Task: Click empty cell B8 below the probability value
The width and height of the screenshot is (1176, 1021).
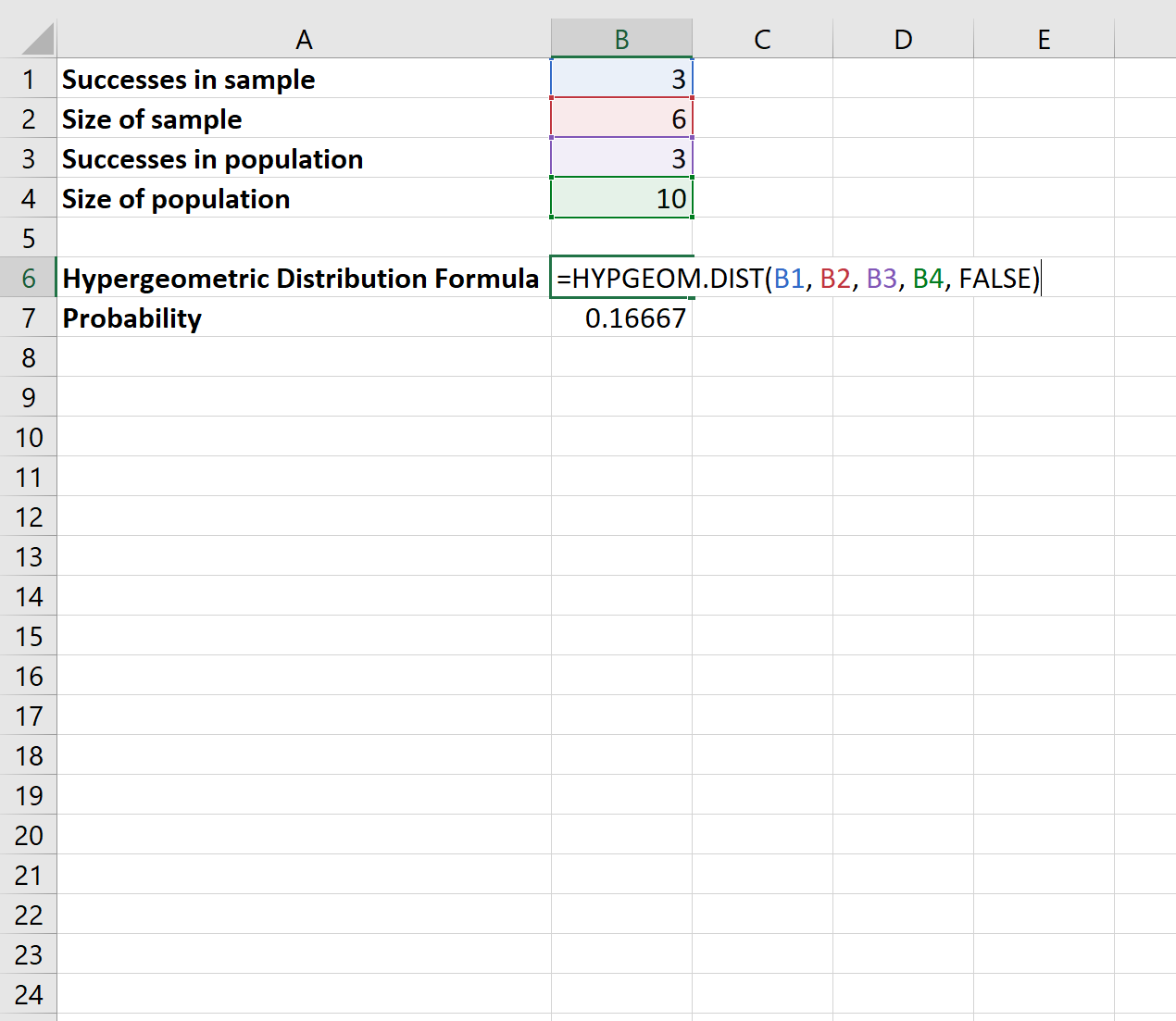Action: point(620,356)
